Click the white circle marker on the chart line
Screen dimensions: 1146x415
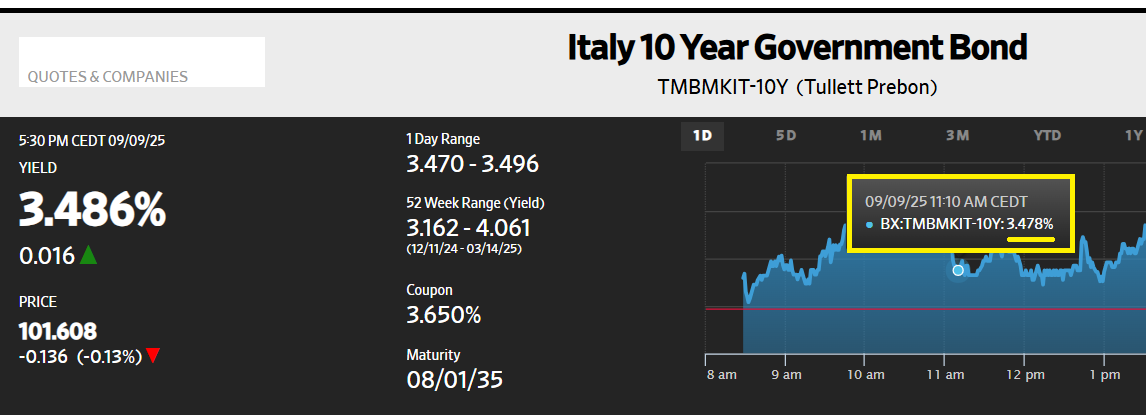(958, 270)
